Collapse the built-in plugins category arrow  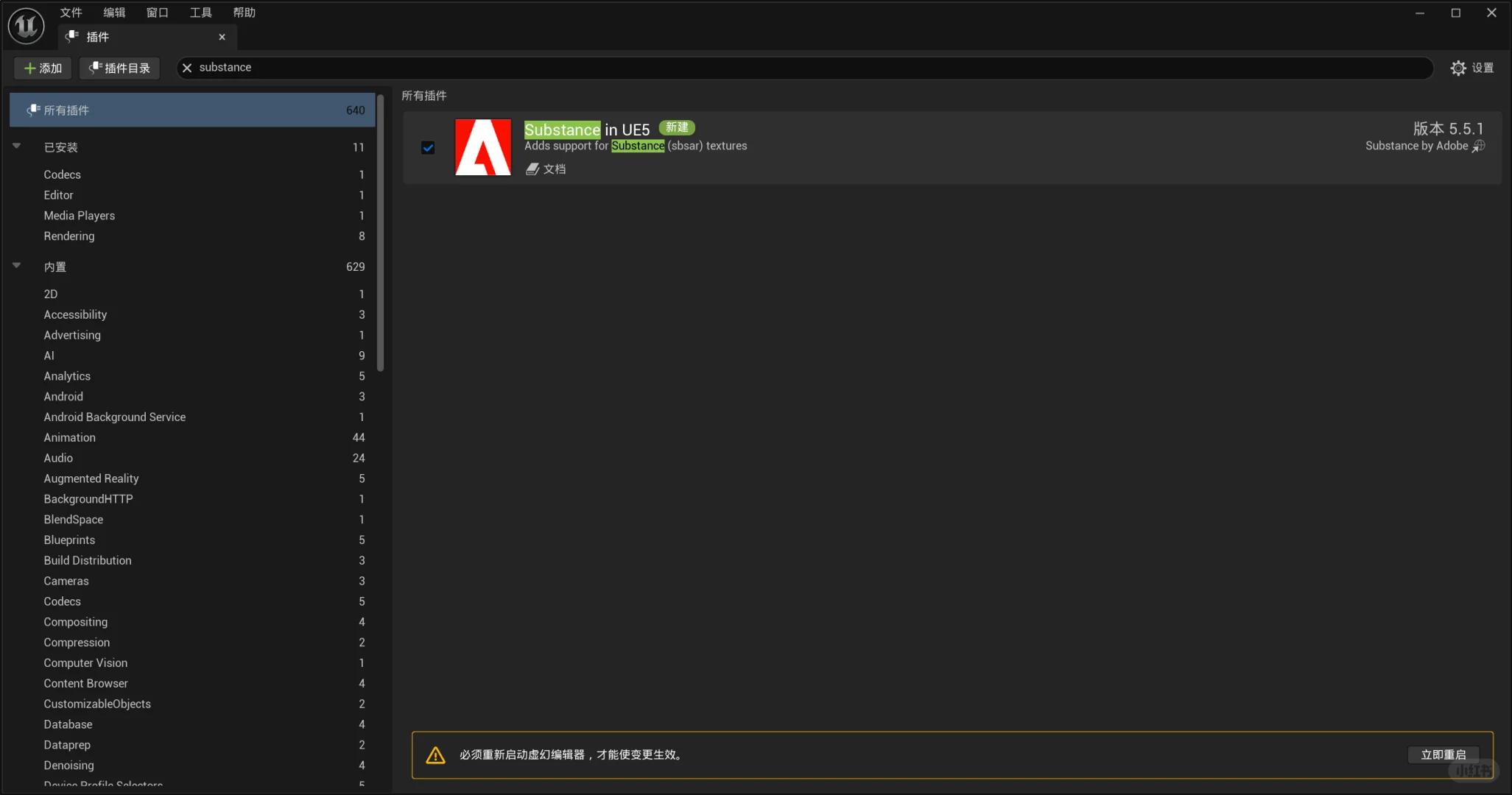[x=16, y=265]
